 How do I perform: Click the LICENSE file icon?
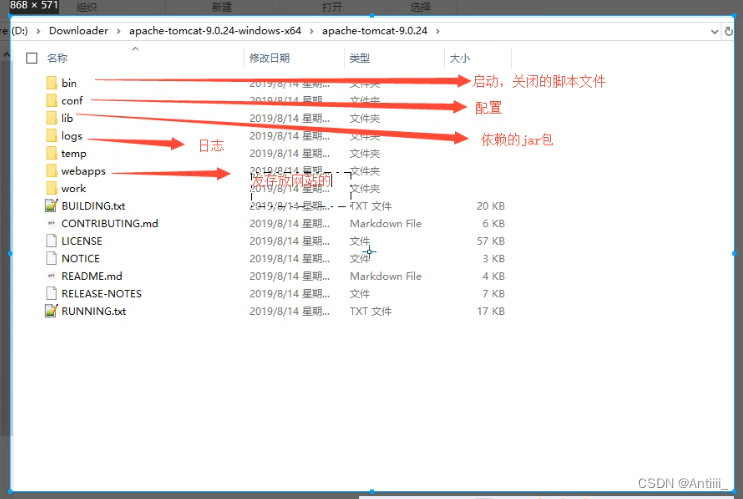[51, 241]
